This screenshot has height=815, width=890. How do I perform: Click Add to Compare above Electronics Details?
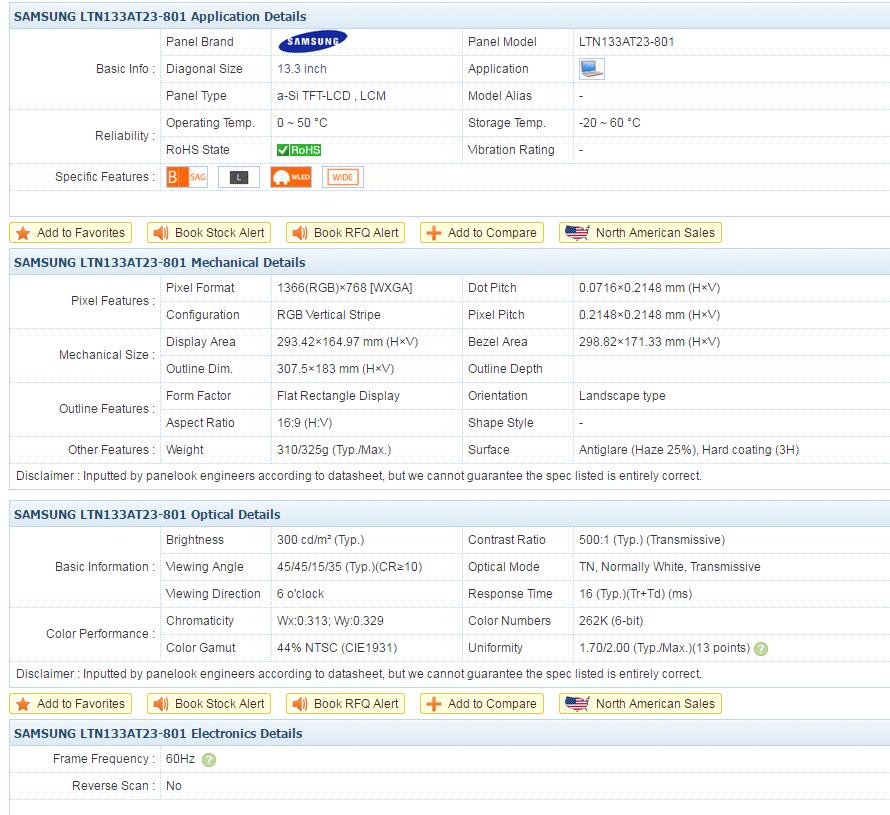tap(482, 704)
